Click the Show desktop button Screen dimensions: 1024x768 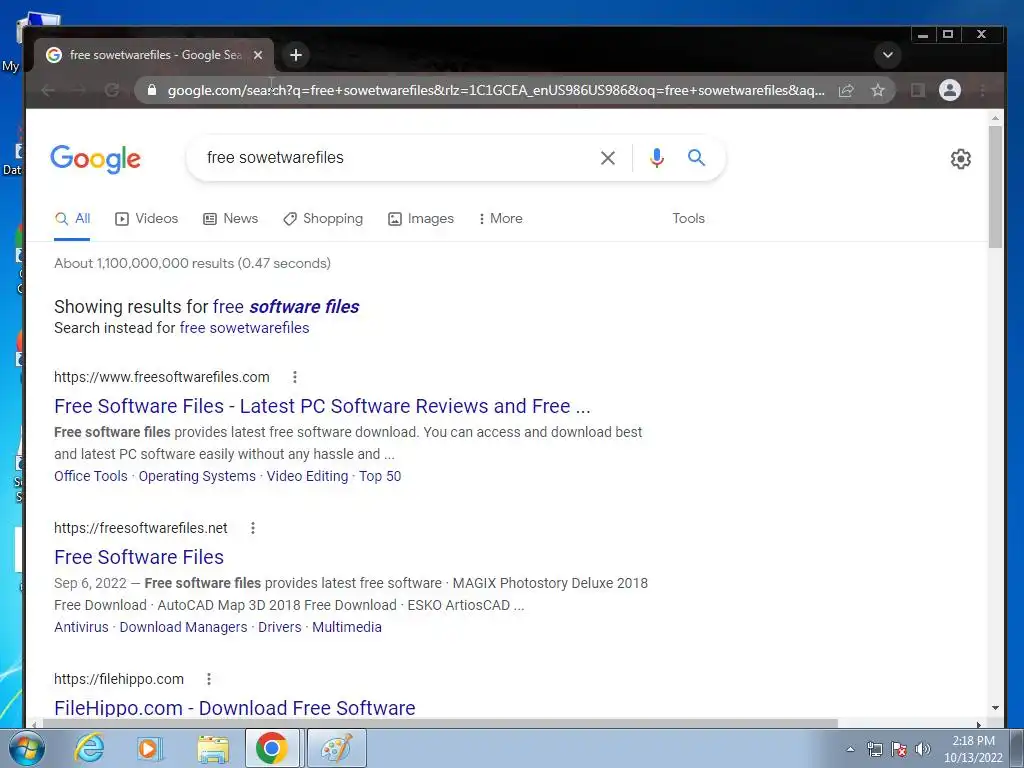click(1017, 748)
